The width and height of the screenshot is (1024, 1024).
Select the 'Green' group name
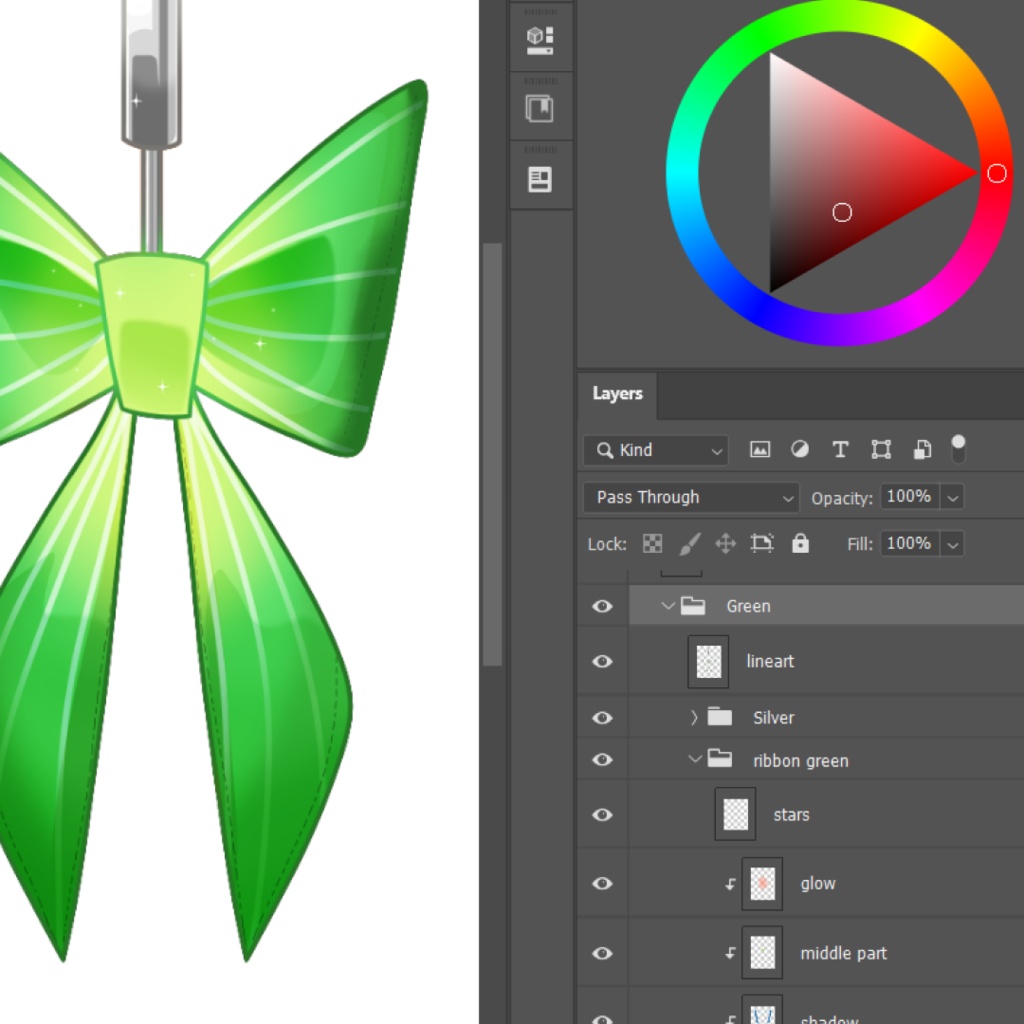pos(748,607)
